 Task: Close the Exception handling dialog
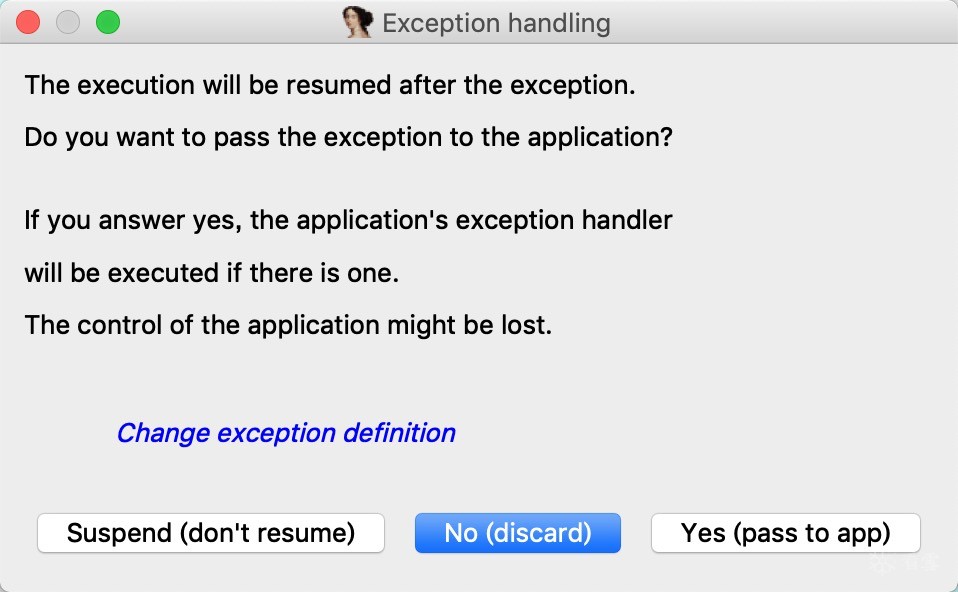pyautogui.click(x=28, y=22)
